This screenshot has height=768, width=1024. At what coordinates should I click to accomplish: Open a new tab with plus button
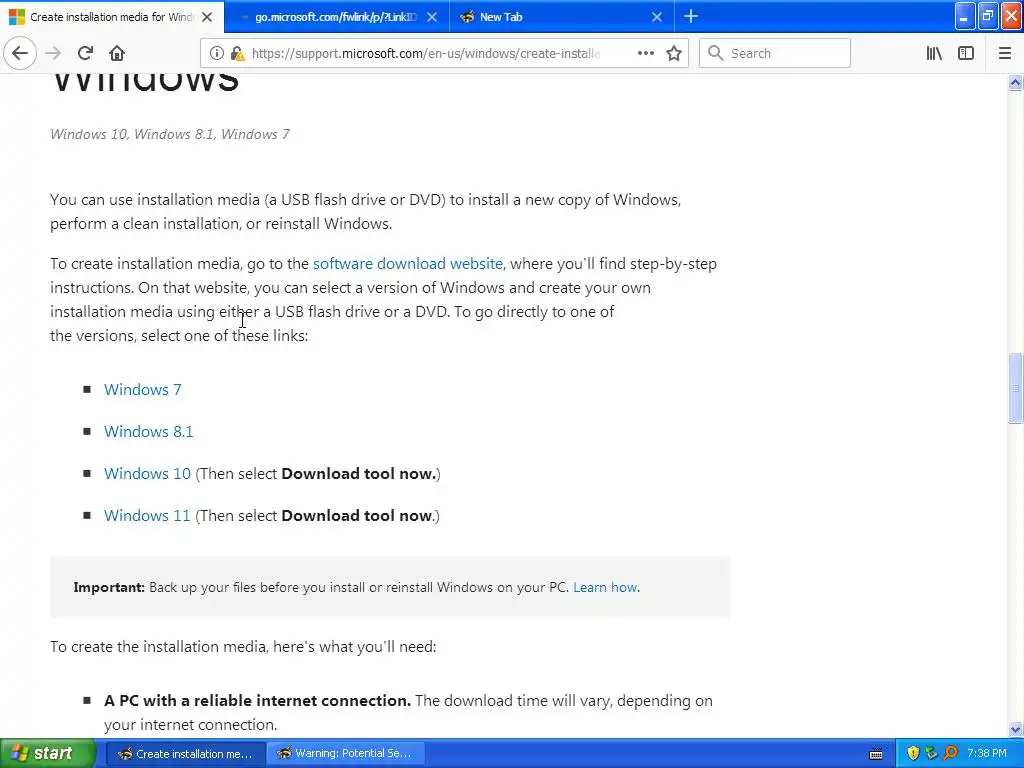pos(691,16)
